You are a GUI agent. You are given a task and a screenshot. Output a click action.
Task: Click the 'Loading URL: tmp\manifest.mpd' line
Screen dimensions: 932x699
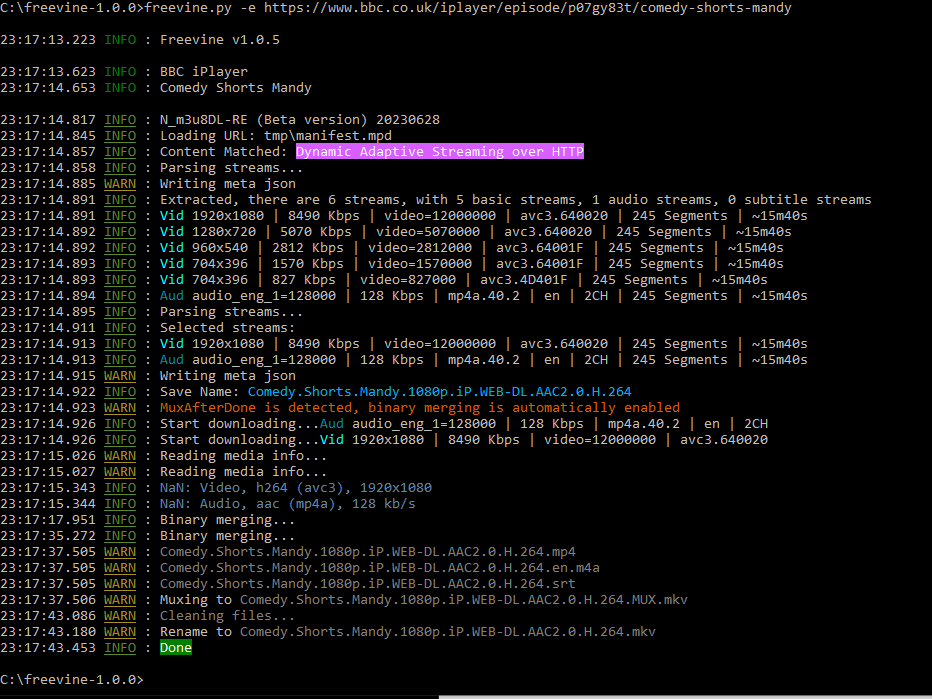(x=276, y=136)
